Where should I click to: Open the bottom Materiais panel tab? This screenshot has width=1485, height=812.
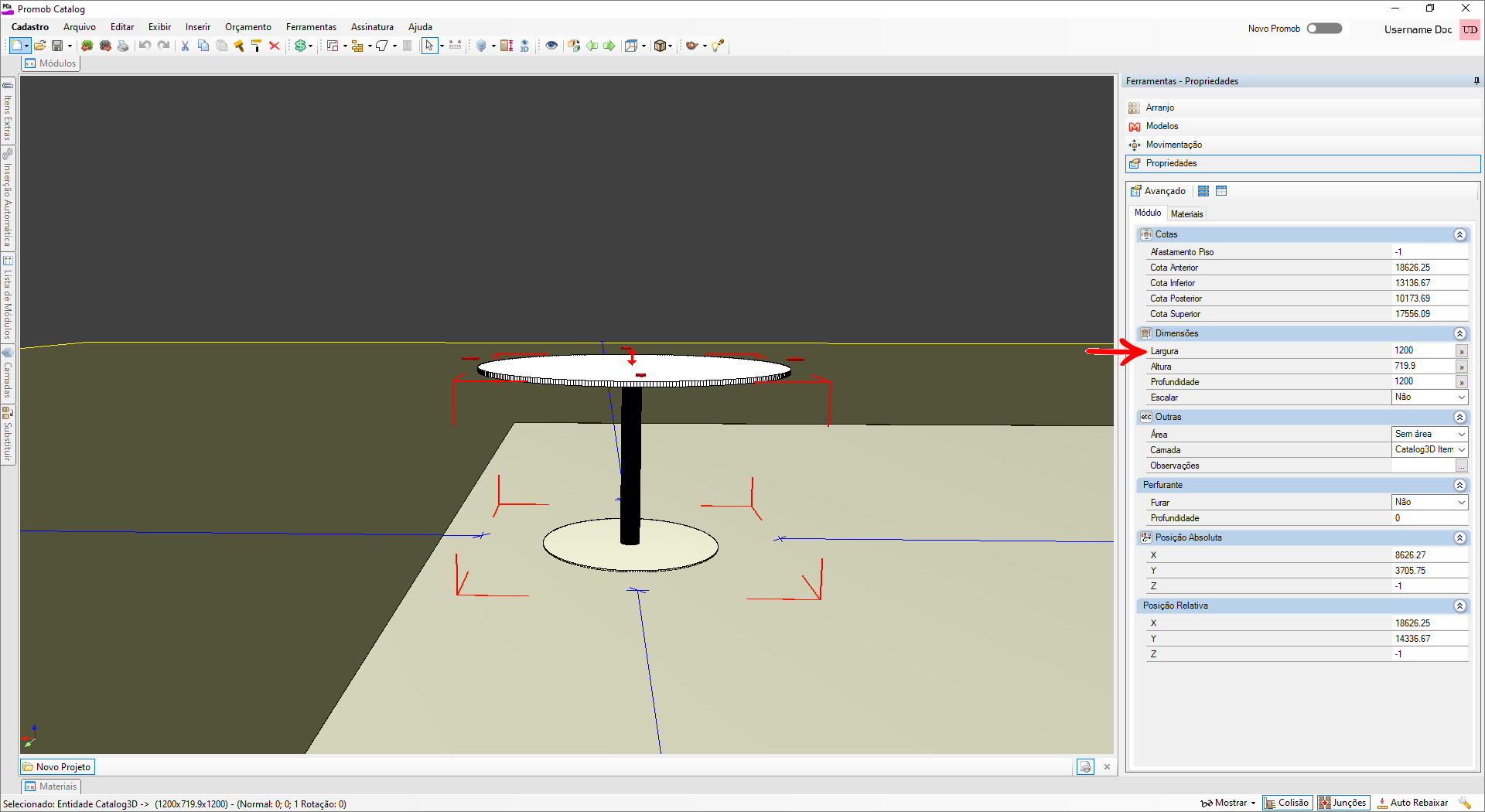coord(51,786)
